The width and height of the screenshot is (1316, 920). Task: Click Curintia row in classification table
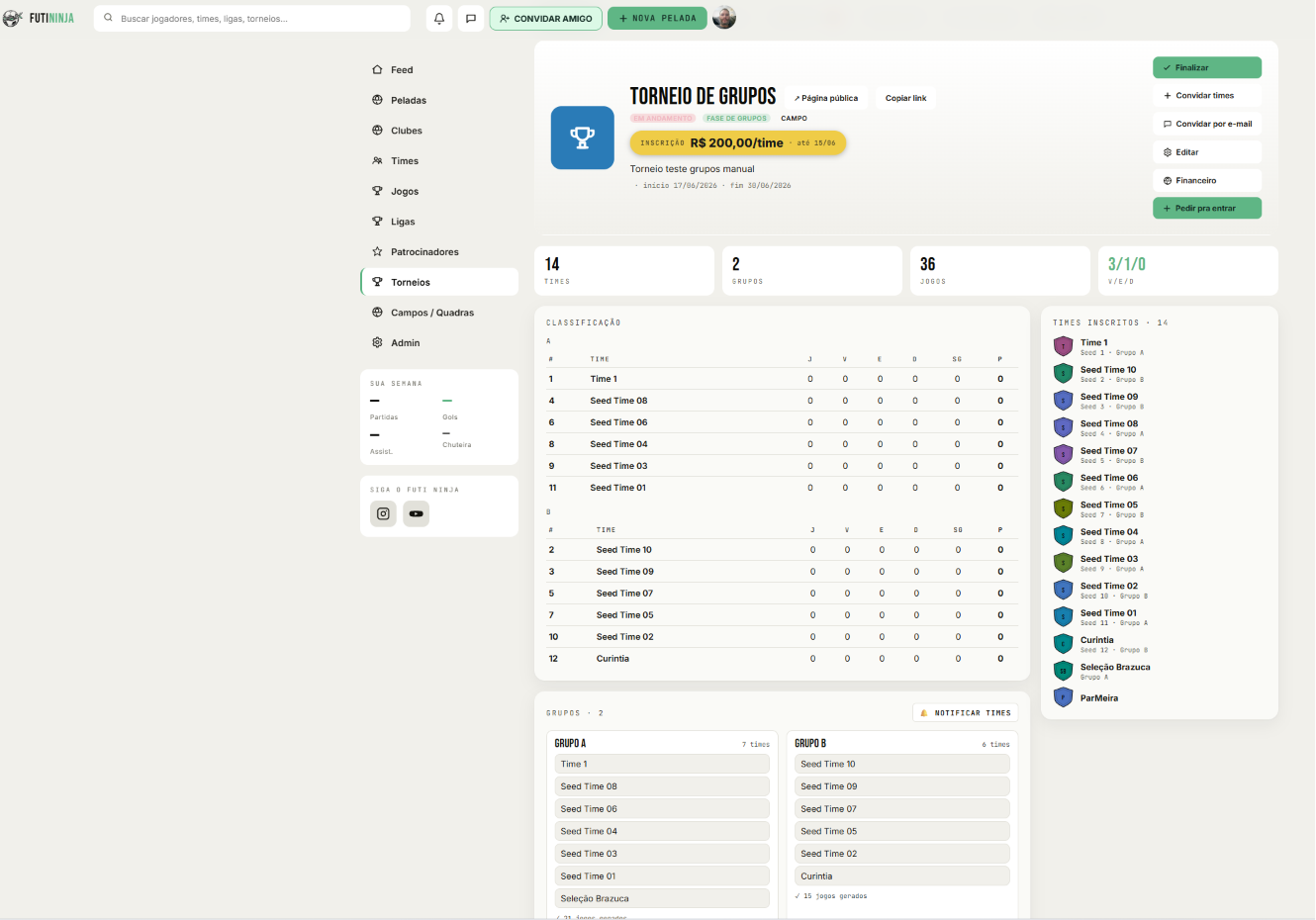[x=782, y=659]
